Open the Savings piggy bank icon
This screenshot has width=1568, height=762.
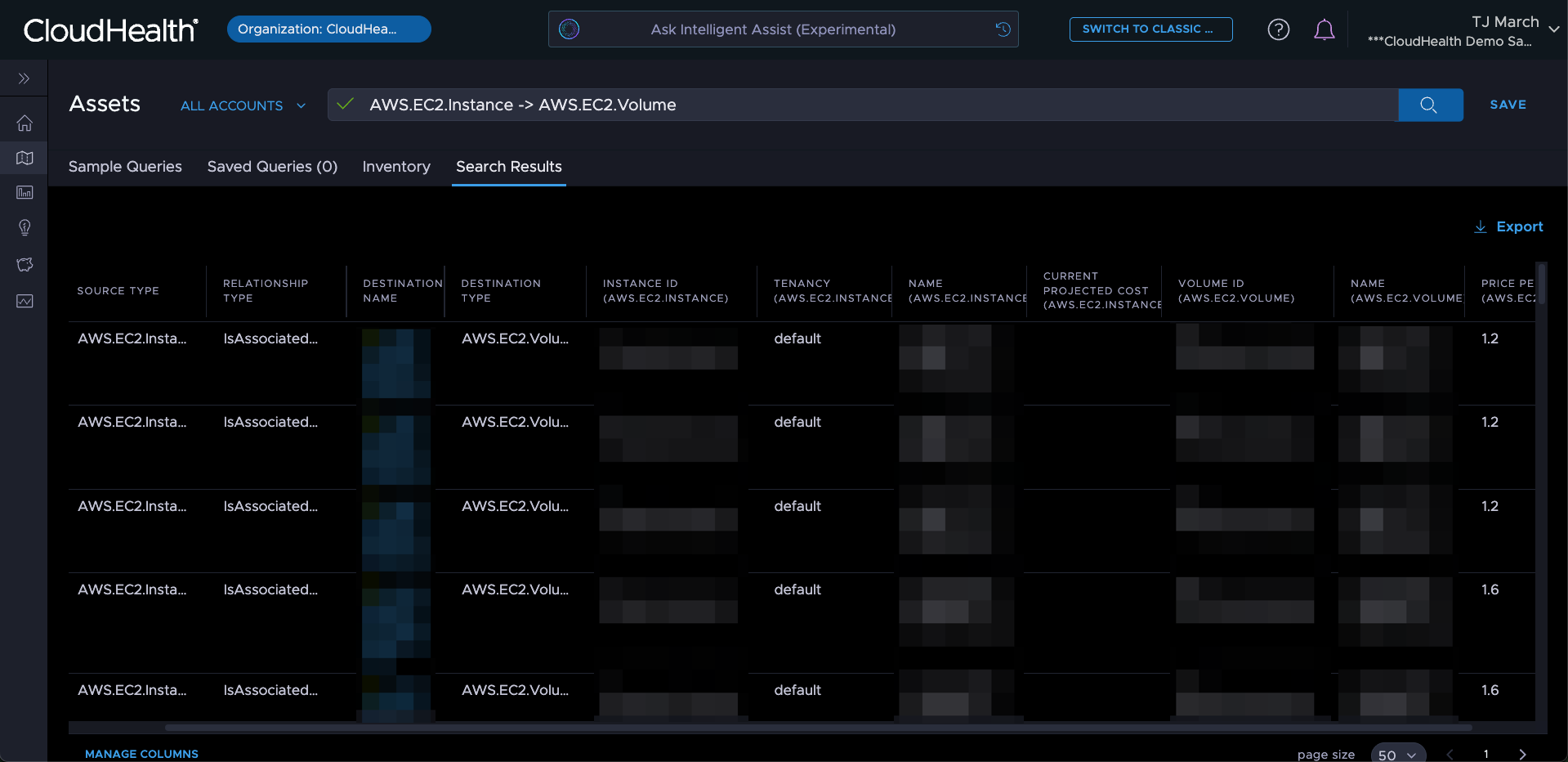click(x=25, y=264)
